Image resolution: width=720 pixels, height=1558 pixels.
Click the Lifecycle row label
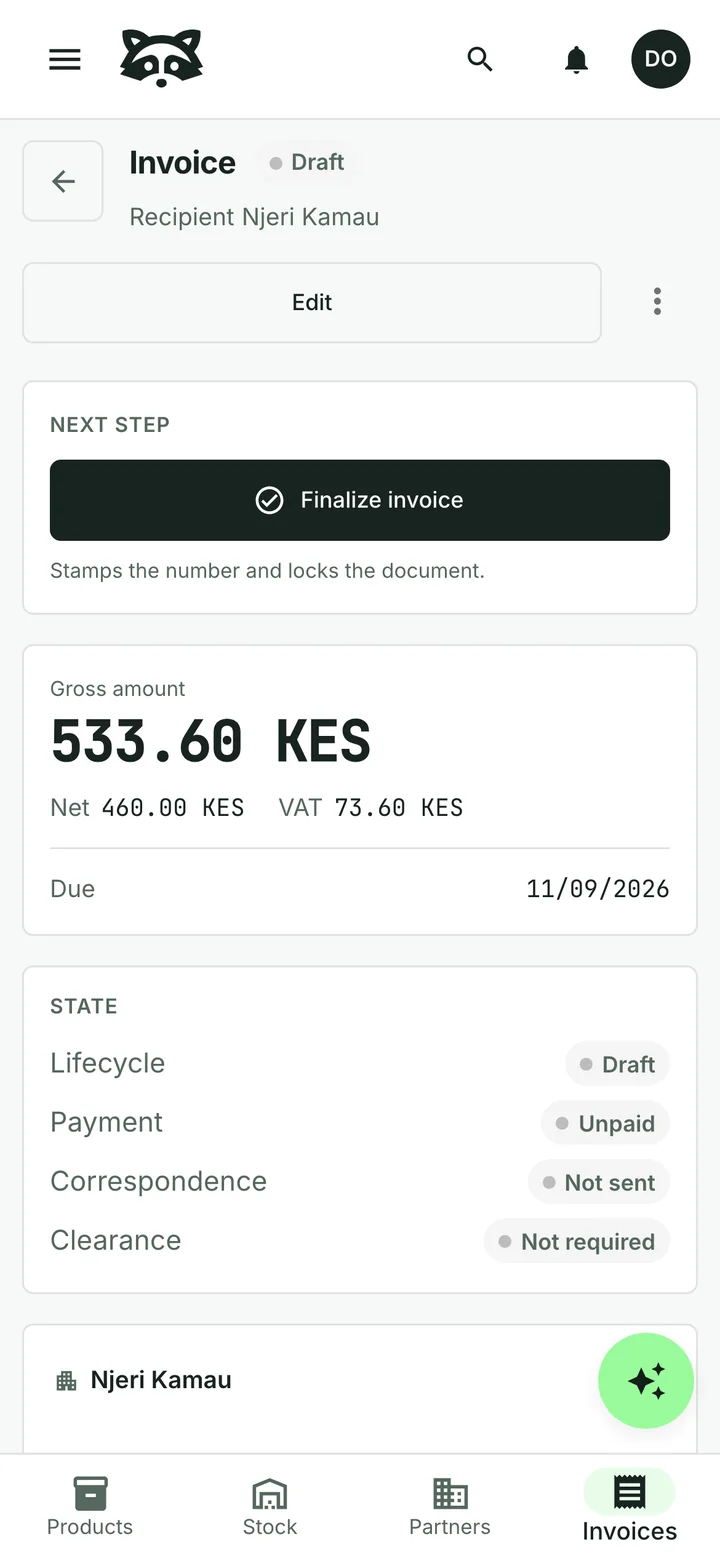coord(108,1063)
